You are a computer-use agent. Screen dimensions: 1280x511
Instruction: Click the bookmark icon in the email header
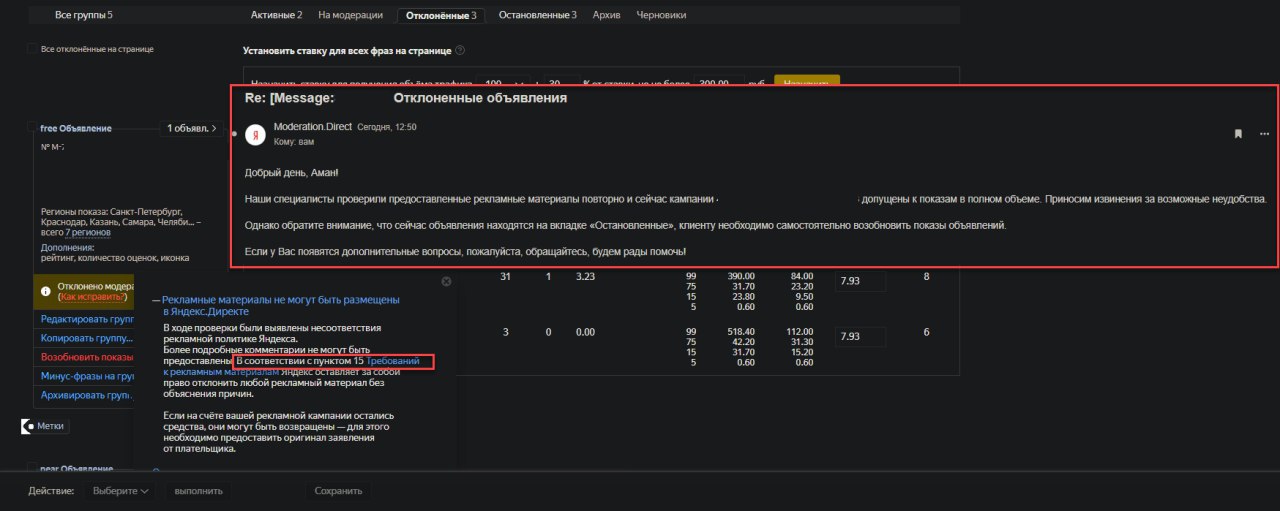[1238, 134]
